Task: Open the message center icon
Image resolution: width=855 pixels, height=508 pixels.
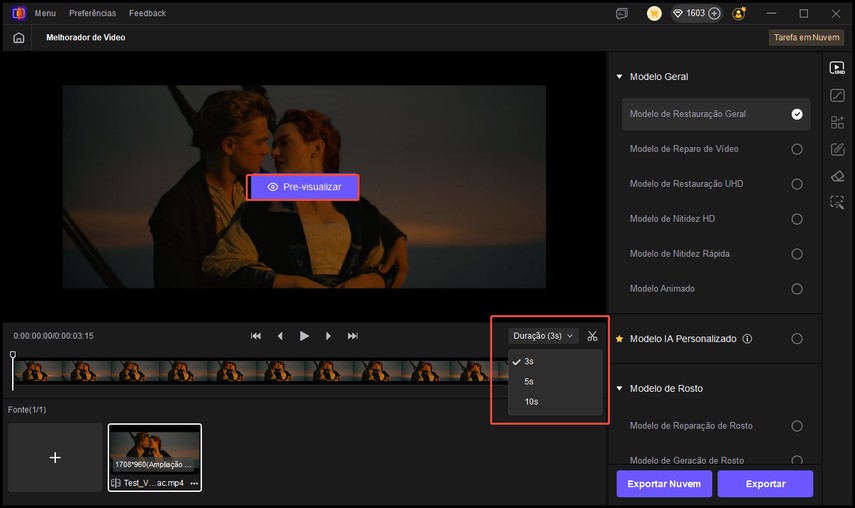Action: click(x=622, y=14)
